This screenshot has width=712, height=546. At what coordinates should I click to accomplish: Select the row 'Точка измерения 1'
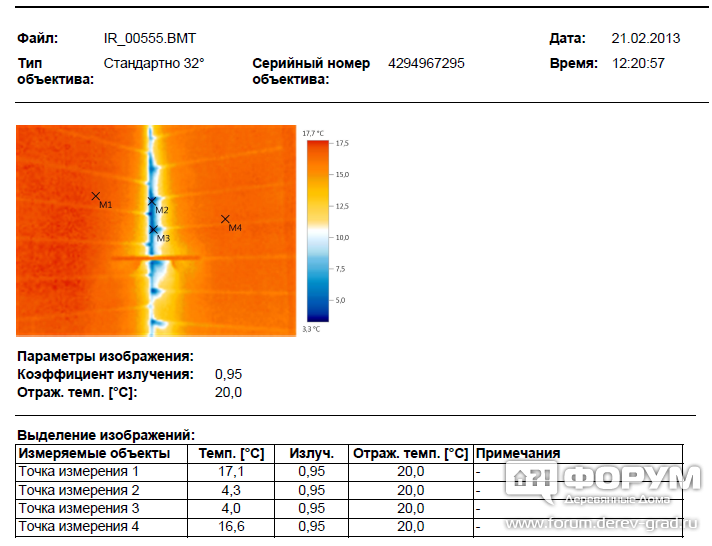coord(349,472)
